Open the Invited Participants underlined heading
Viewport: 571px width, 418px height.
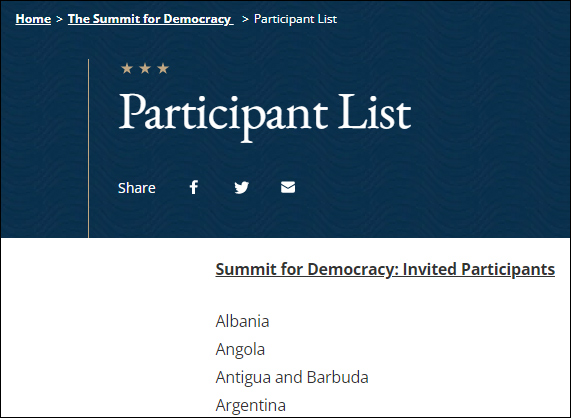tap(385, 269)
